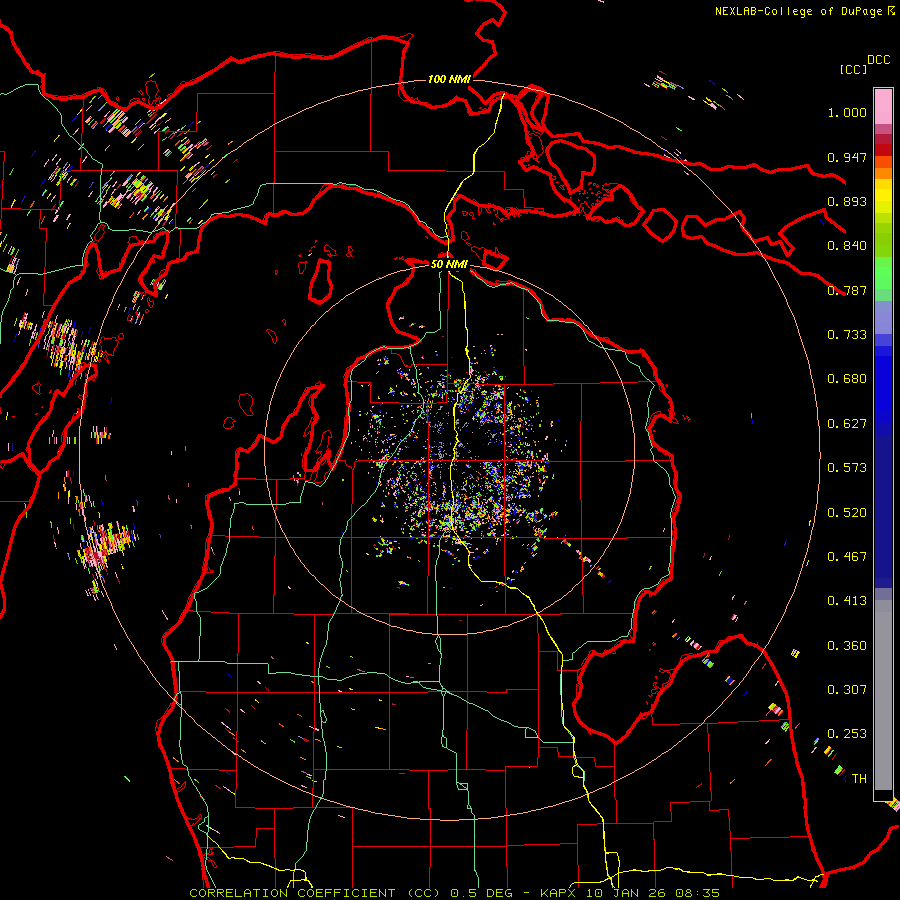
Task: Click the TH threshold label
Action: click(859, 779)
